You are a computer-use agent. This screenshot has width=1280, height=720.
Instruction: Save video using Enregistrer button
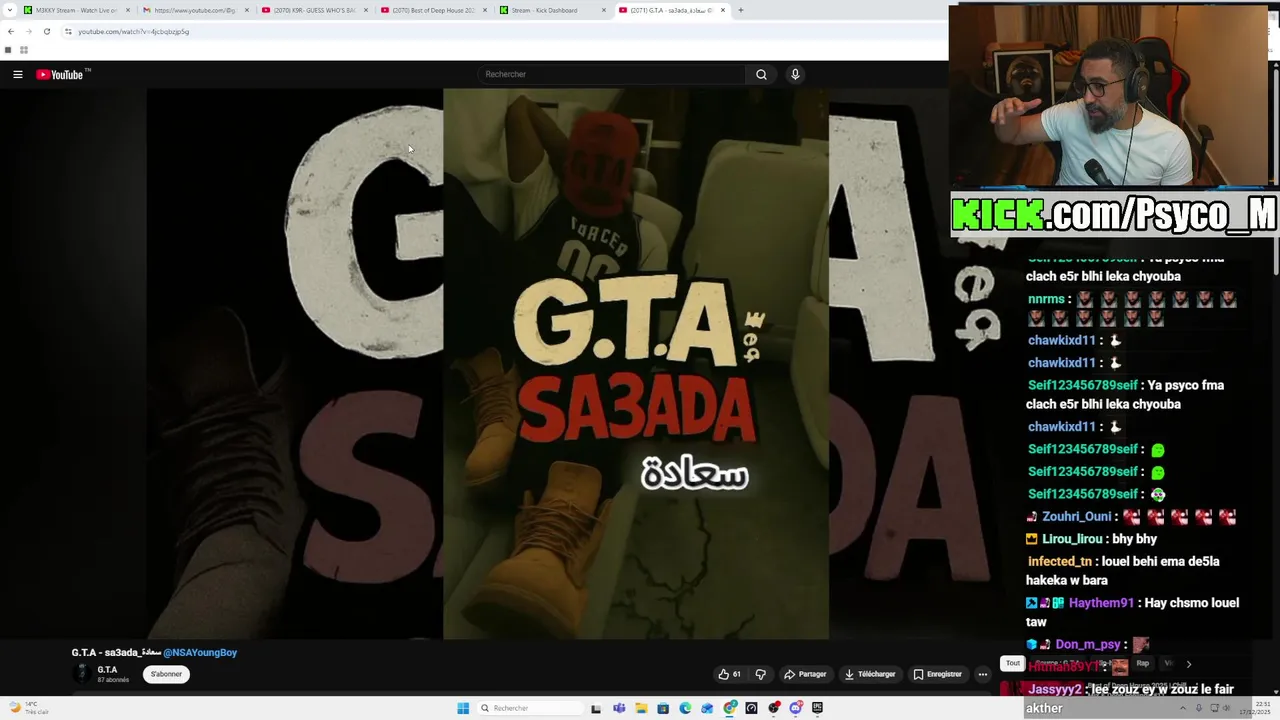click(937, 674)
